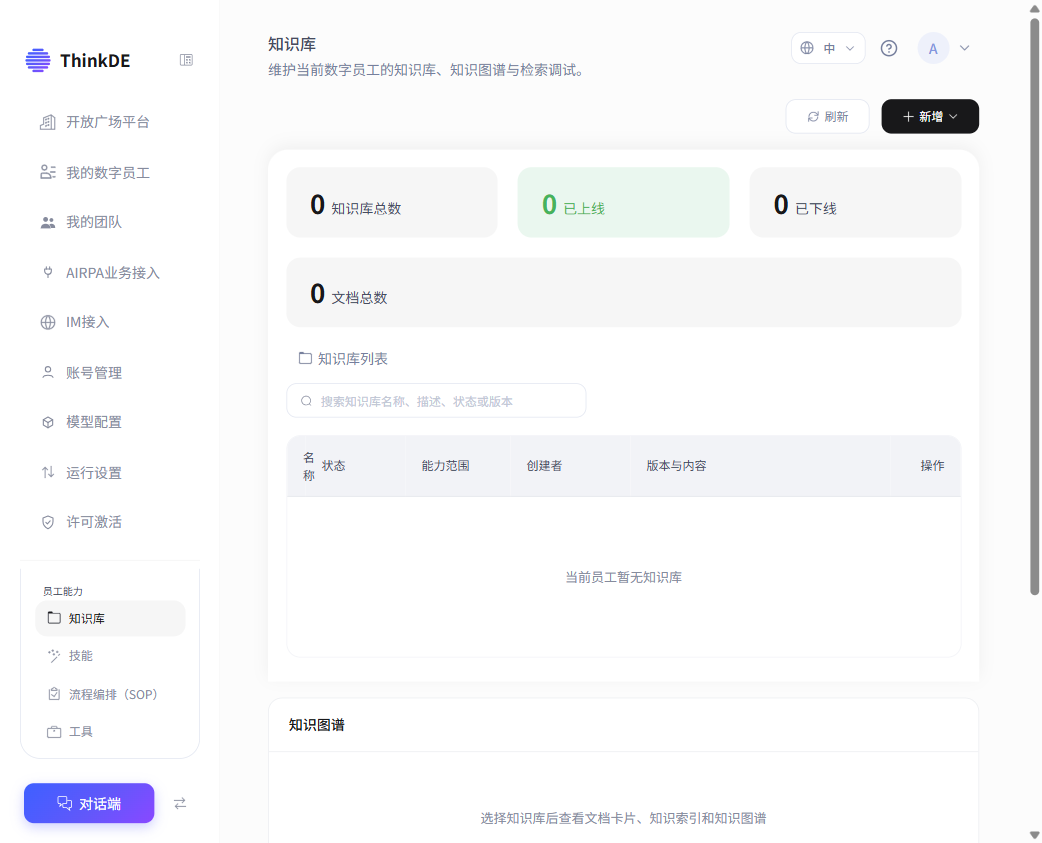This screenshot has width=1042, height=843.
Task: Filter by 已上线 stat card
Action: [623, 203]
